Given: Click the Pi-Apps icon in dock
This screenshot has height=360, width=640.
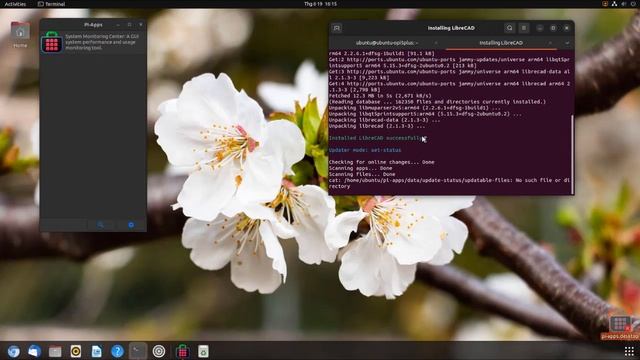Looking at the screenshot, I should (x=182, y=351).
